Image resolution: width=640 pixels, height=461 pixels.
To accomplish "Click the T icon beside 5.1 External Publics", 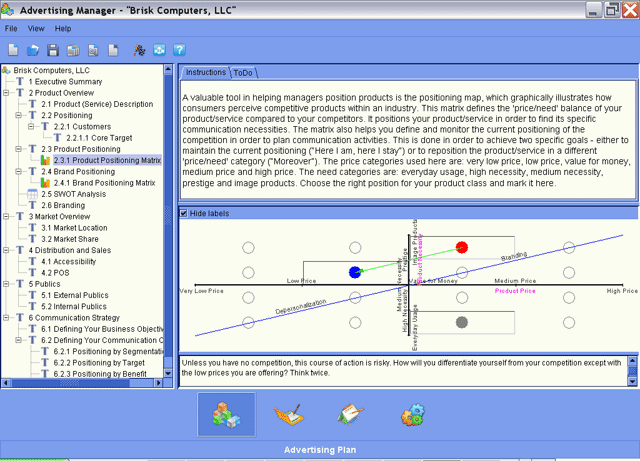I will [33, 295].
